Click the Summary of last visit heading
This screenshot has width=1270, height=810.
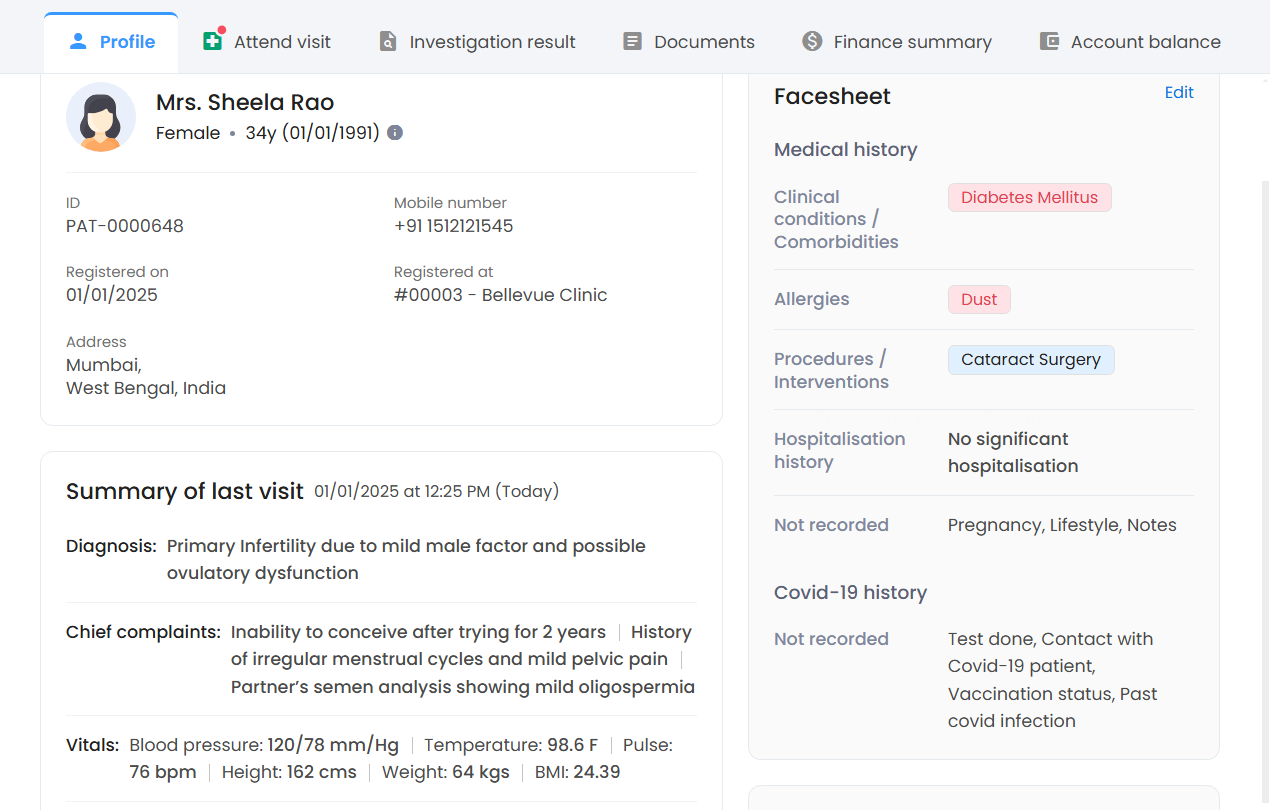pyautogui.click(x=185, y=492)
